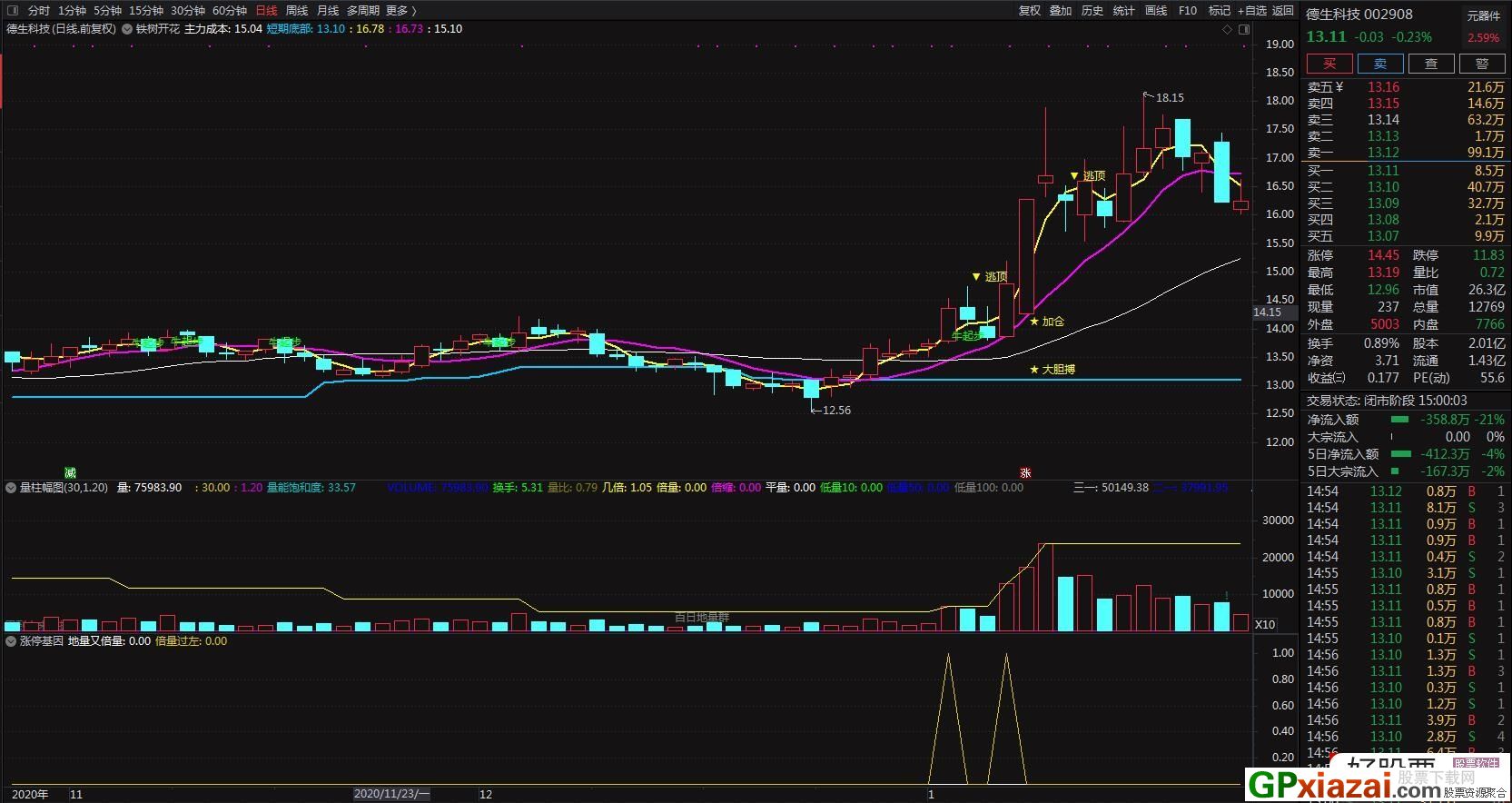Click the 2020/11/23 date marker on timeline

coord(391,794)
